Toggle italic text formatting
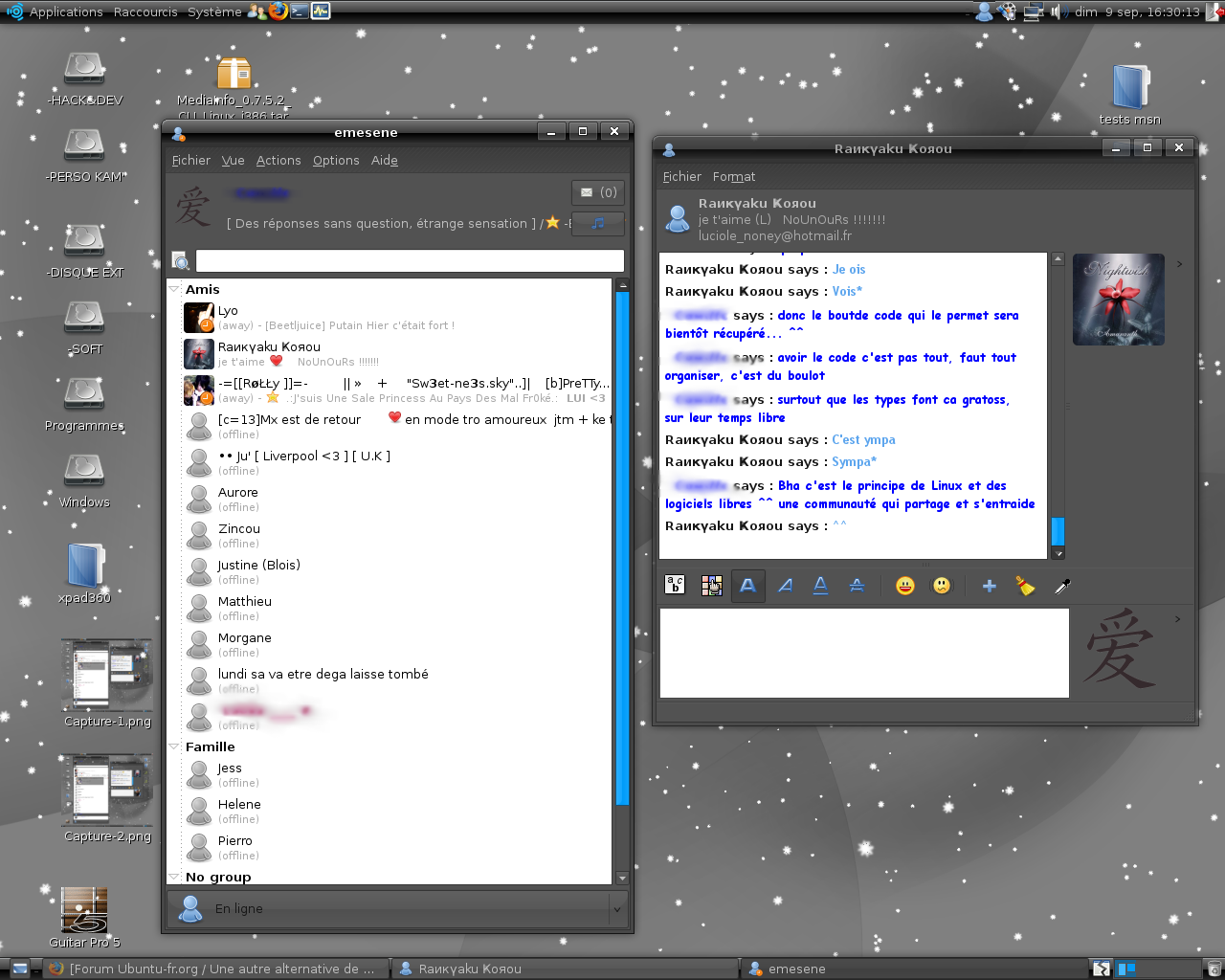This screenshot has height=980, width=1225. point(785,586)
